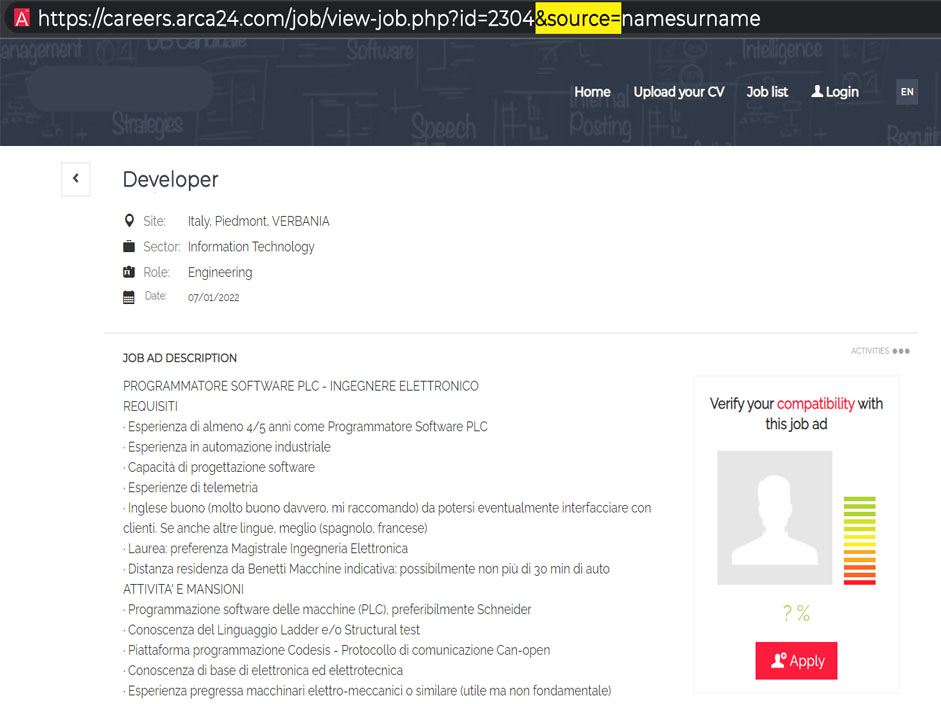Click the person icon next to Login
This screenshot has width=941, height=704.
coord(815,91)
